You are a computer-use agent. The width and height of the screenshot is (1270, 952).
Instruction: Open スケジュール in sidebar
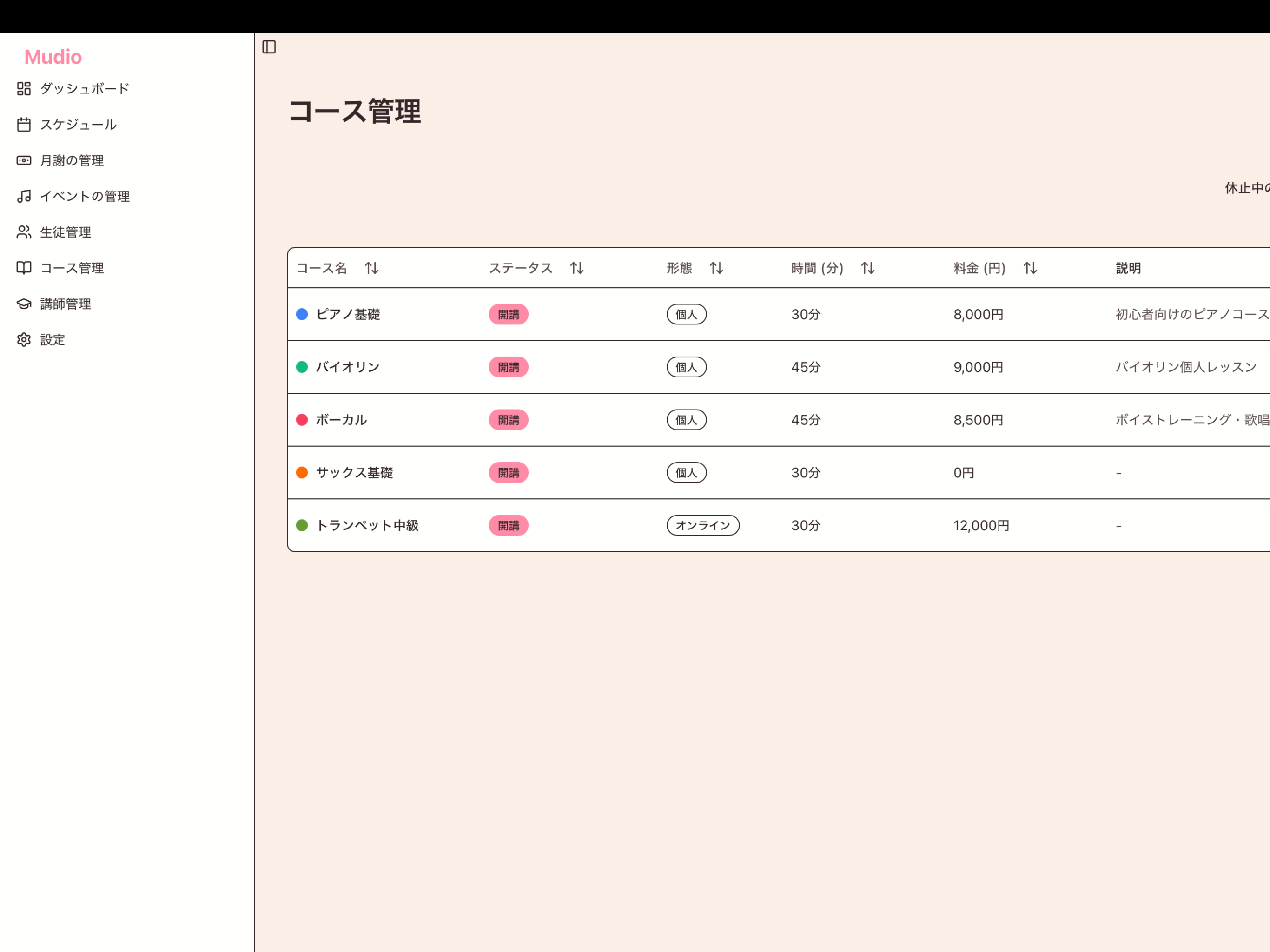pos(78,125)
